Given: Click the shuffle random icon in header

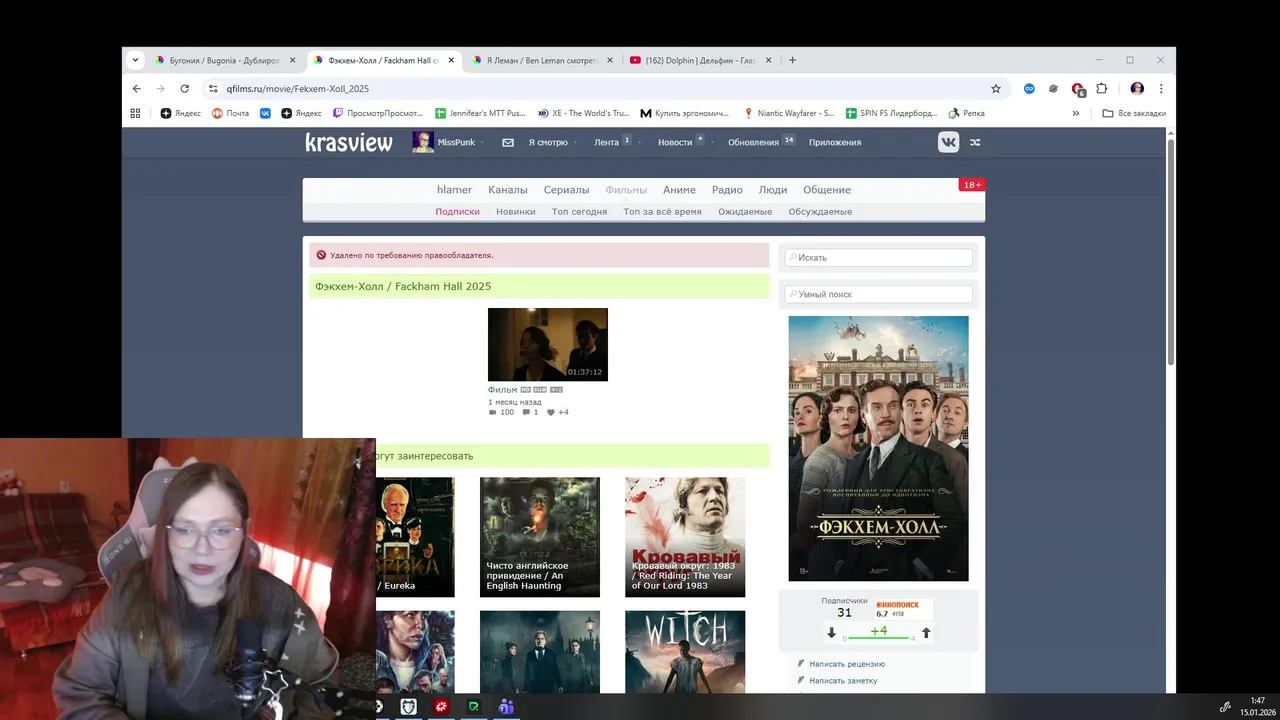Looking at the screenshot, I should (975, 142).
